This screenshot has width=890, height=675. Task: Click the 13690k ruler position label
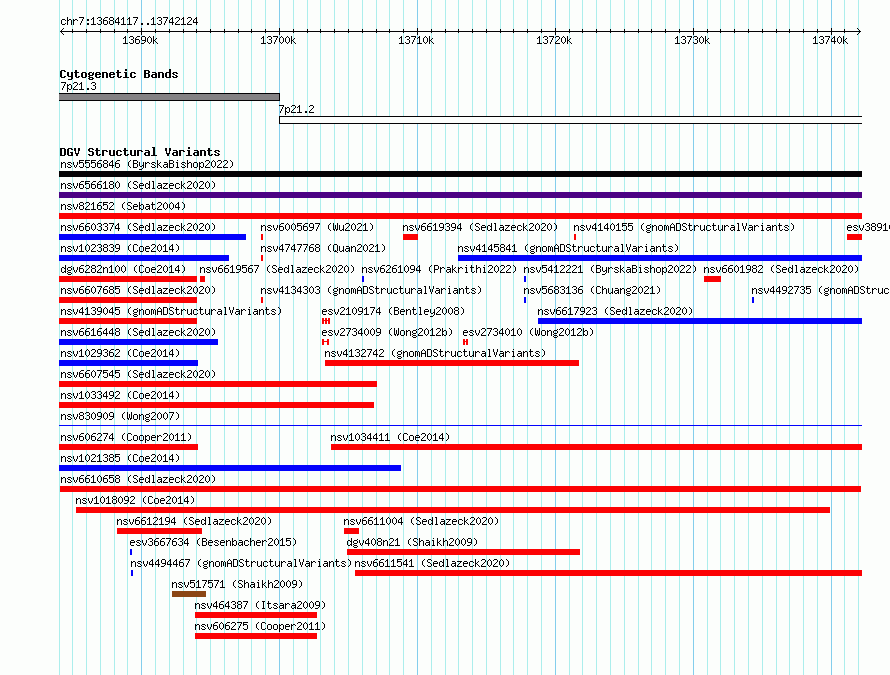(140, 40)
